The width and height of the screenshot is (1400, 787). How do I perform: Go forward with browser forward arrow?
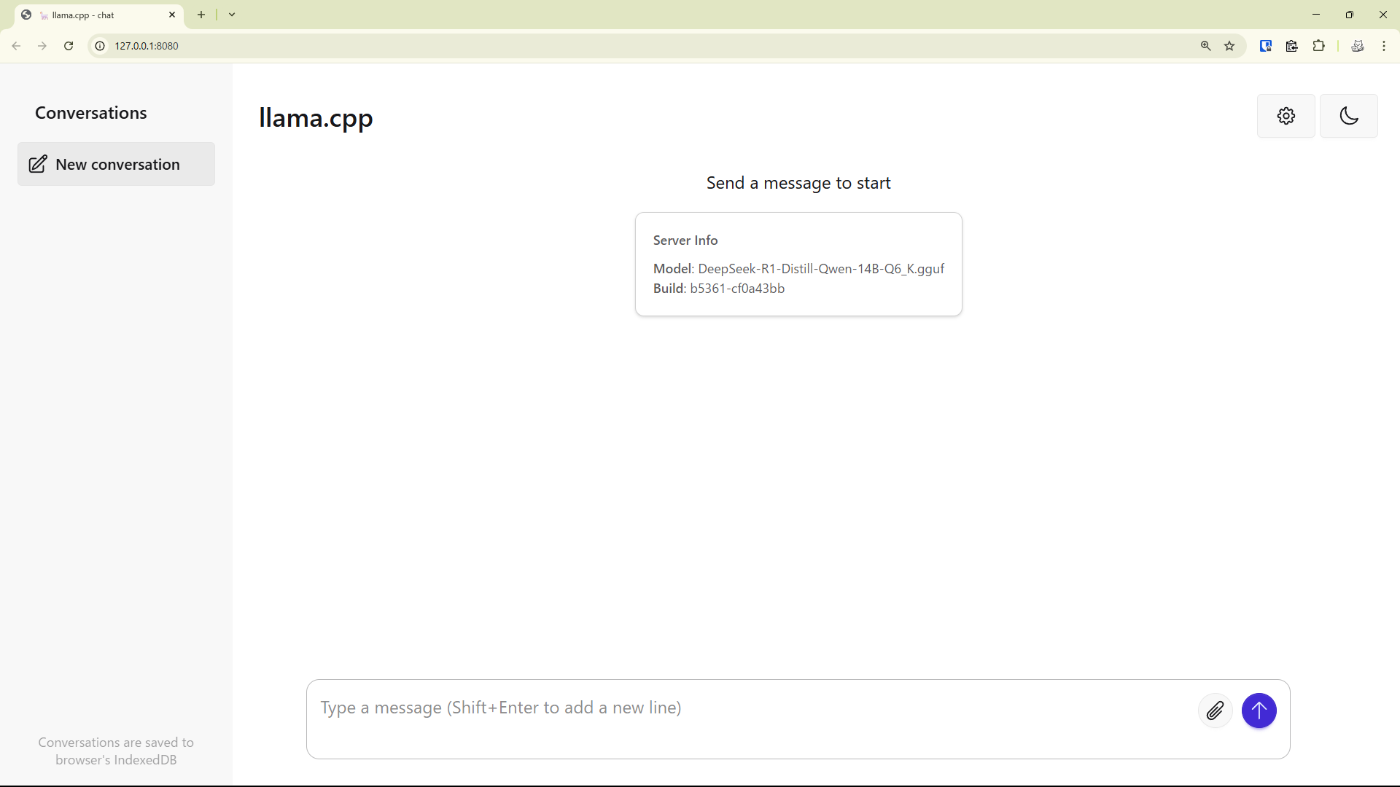[42, 46]
